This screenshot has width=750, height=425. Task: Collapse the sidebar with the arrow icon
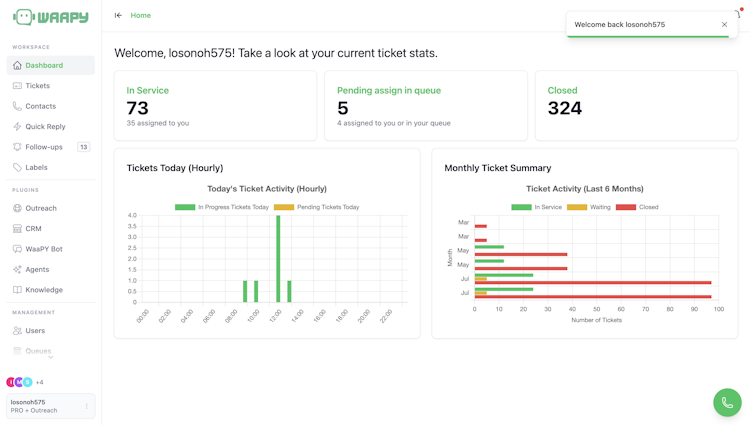tap(118, 15)
